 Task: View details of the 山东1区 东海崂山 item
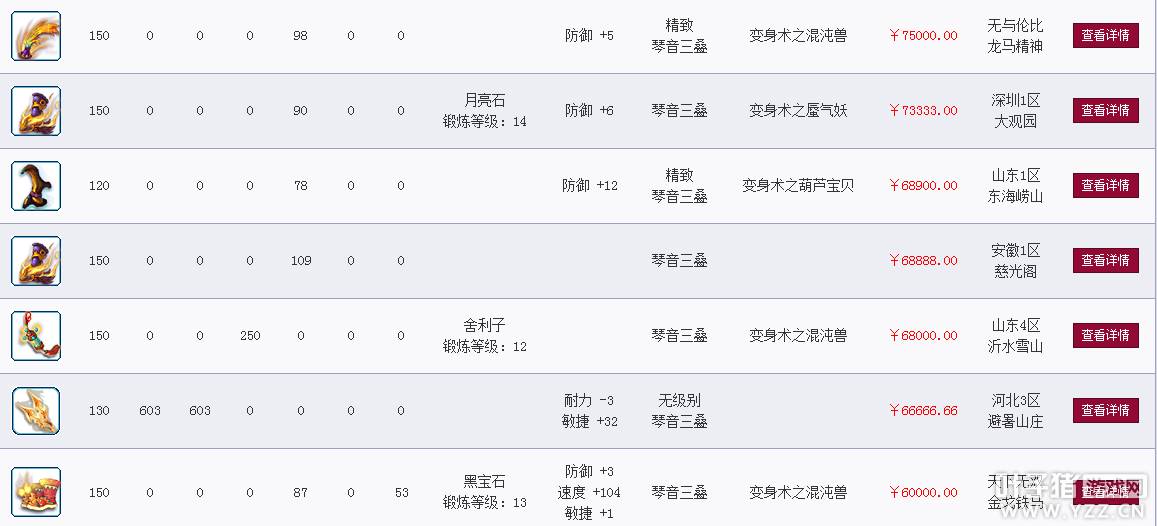1105,186
